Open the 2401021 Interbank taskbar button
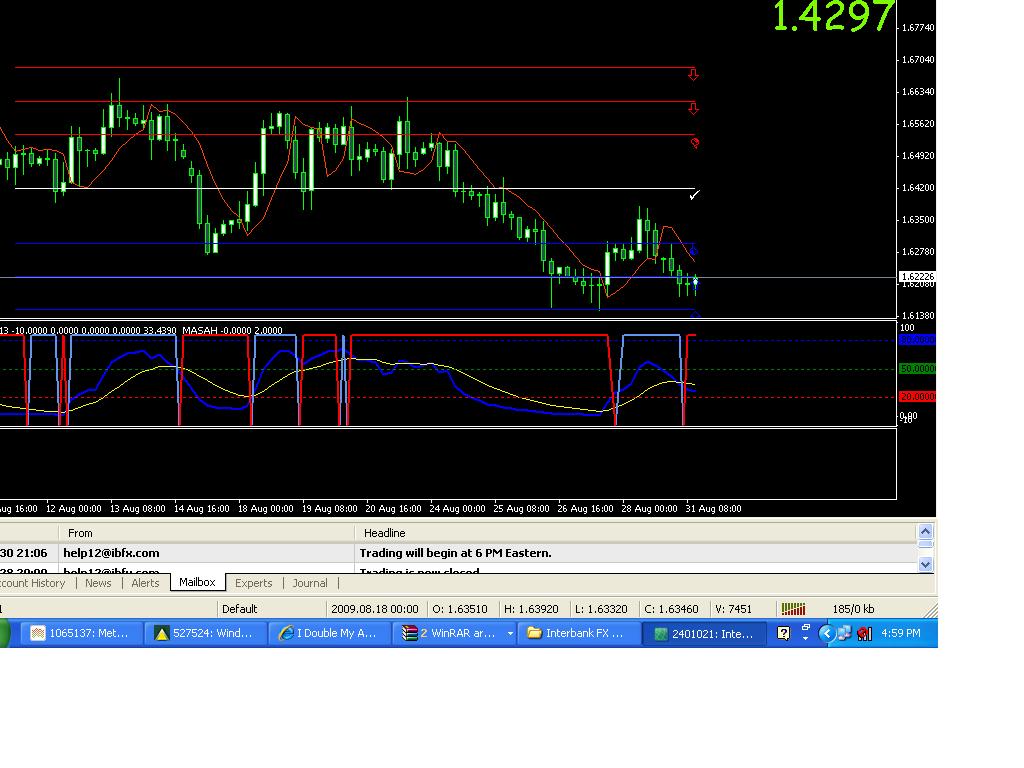 point(703,633)
